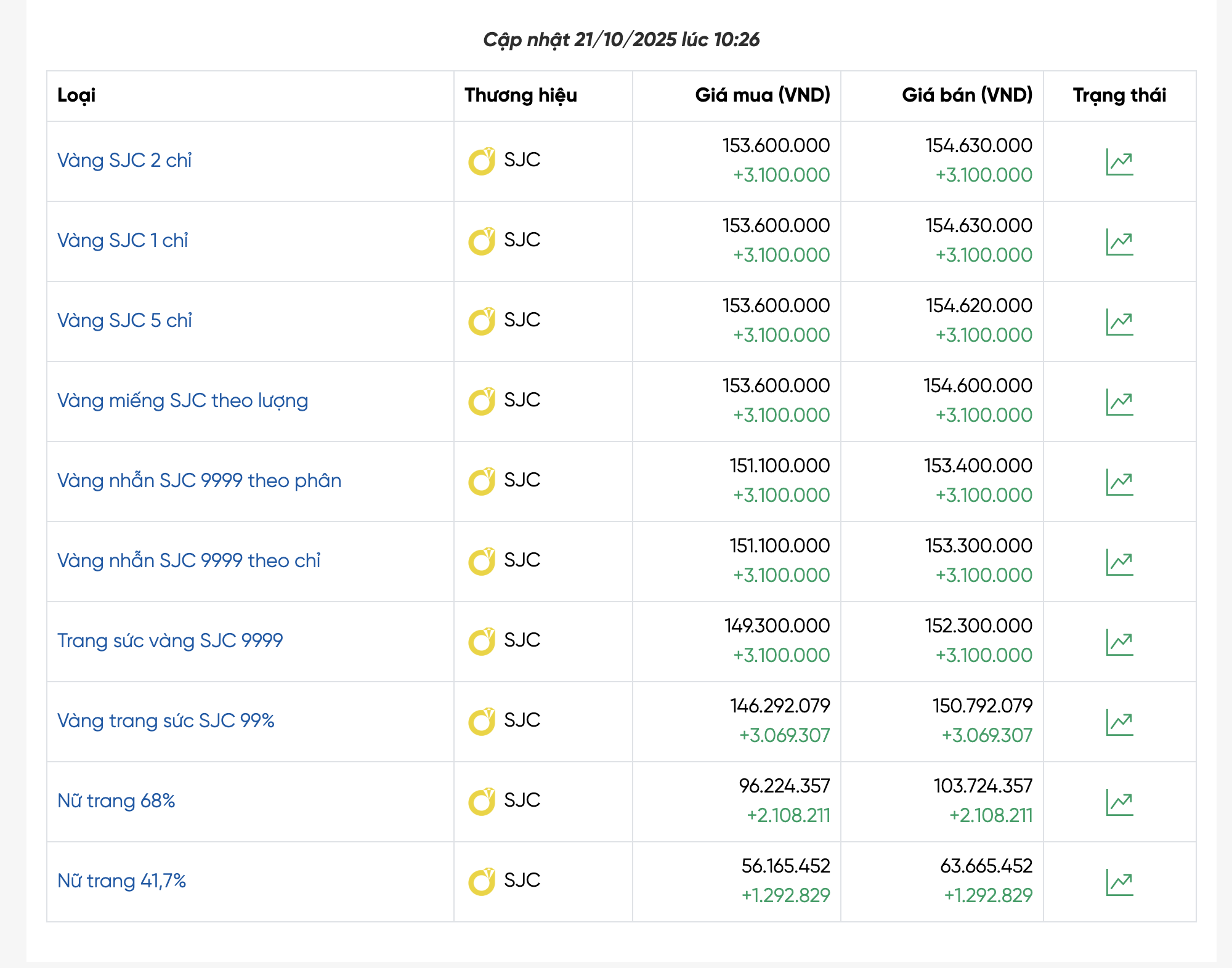Click the Giá bán (VND) column header
Viewport: 1232px width, 968px height.
967,95
